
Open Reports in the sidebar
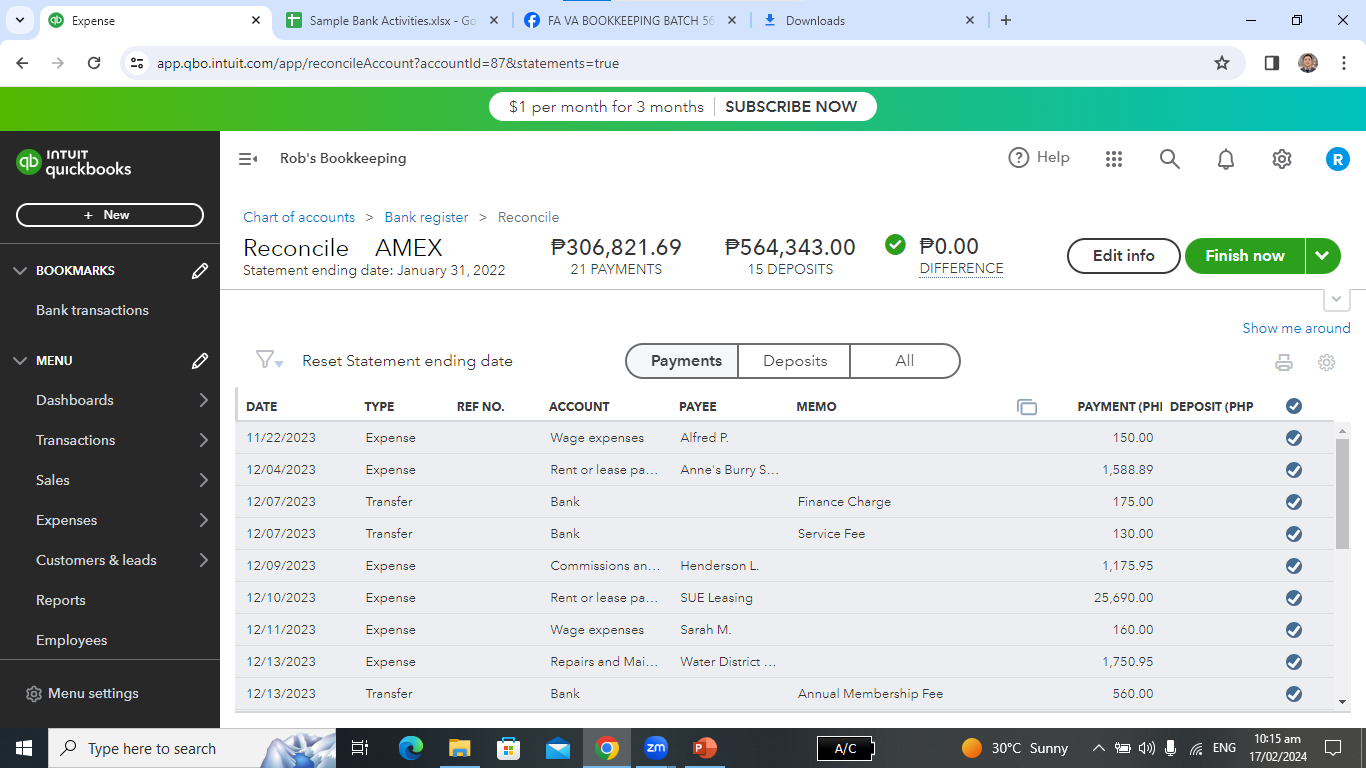tap(61, 600)
